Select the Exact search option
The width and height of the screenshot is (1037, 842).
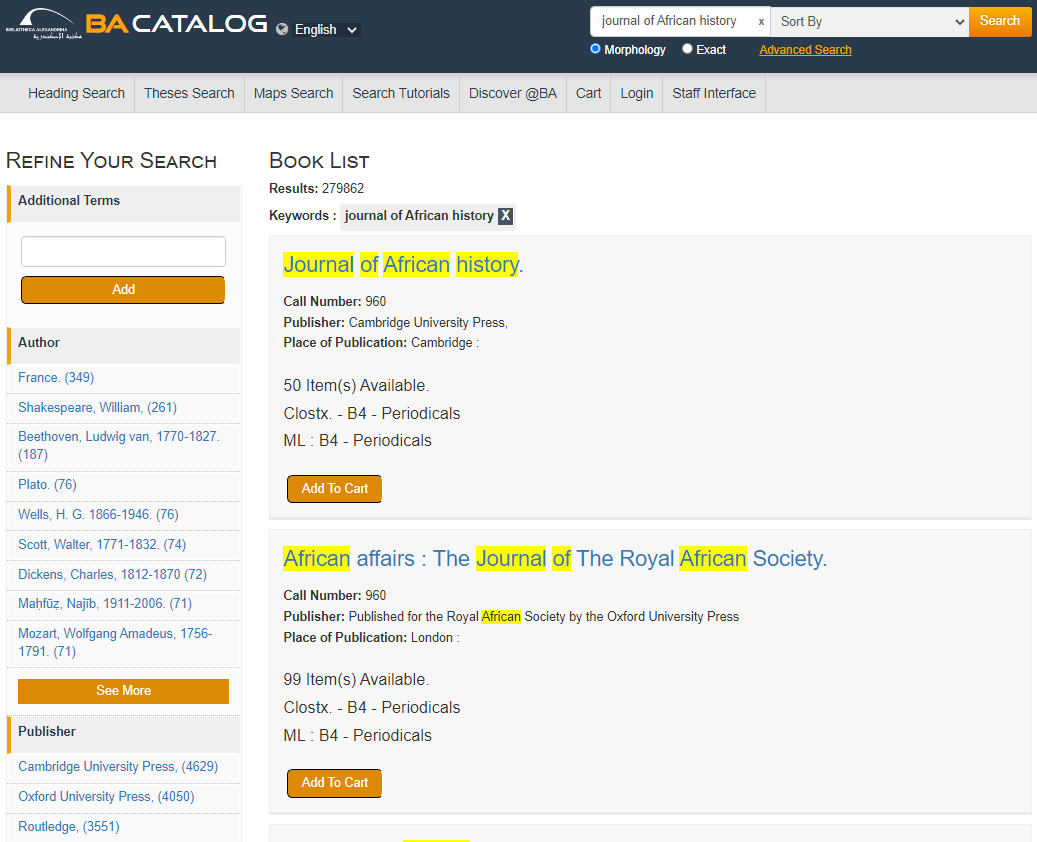click(687, 49)
